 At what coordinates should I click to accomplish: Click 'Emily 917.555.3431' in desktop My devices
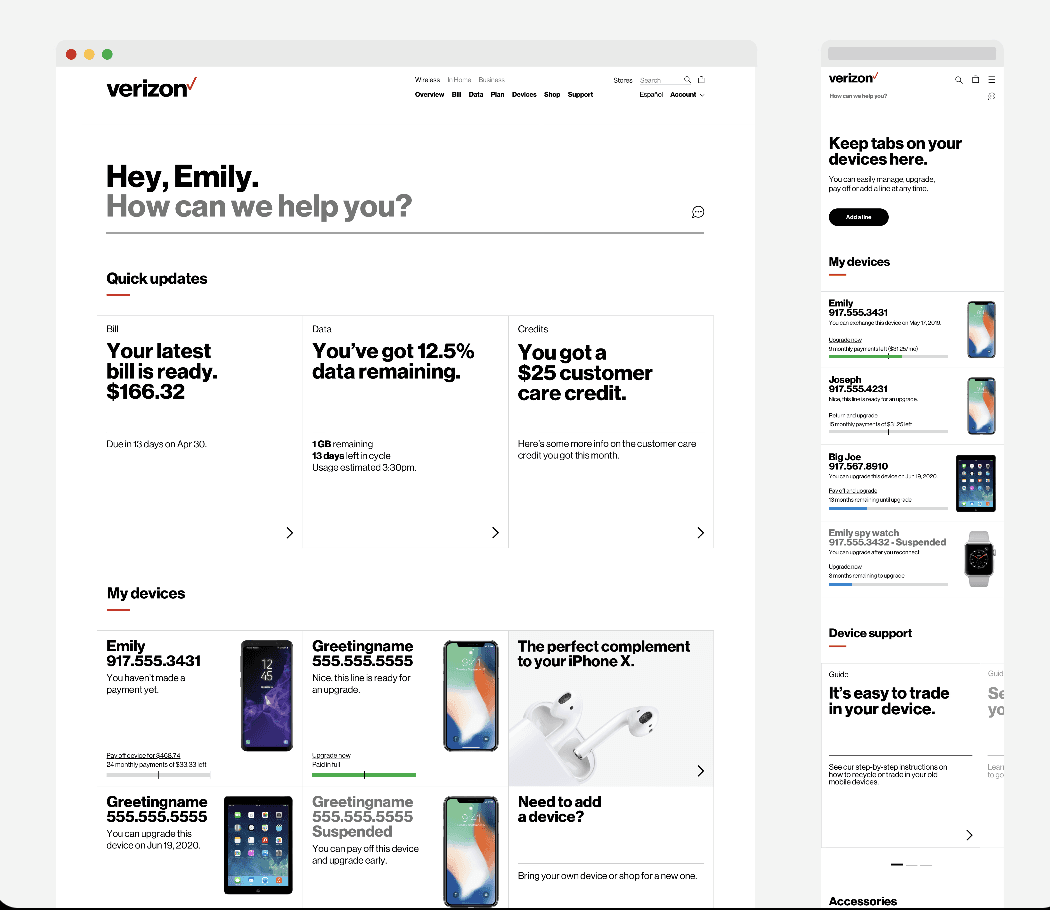(x=153, y=653)
